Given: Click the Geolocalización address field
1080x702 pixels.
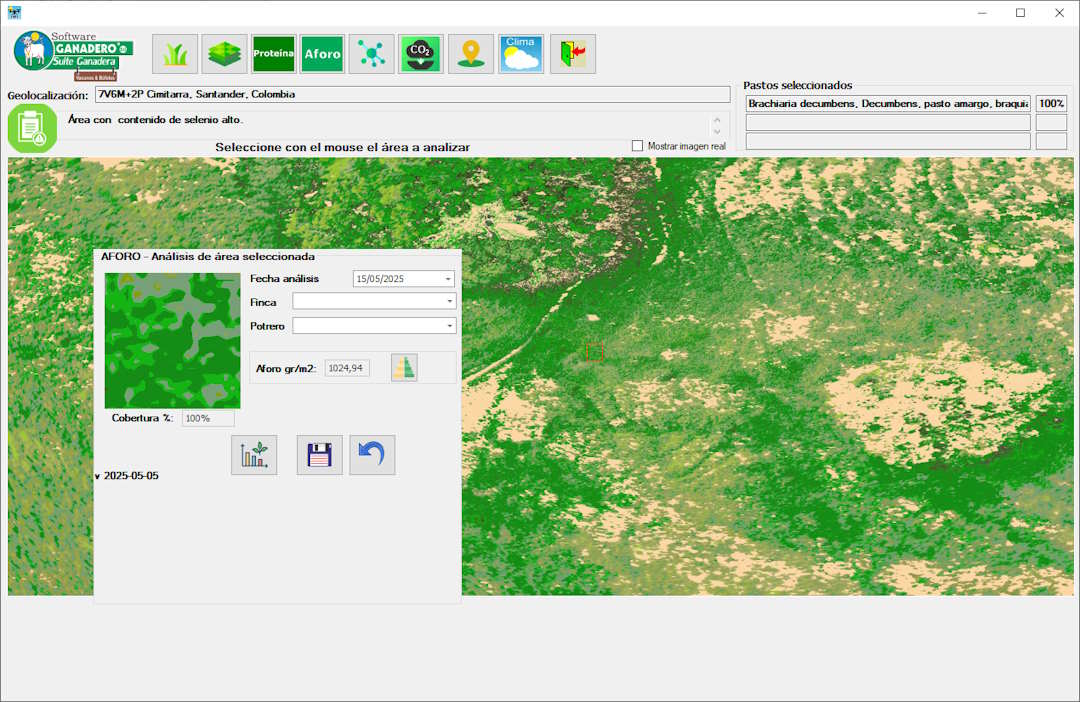Looking at the screenshot, I should coord(412,95).
